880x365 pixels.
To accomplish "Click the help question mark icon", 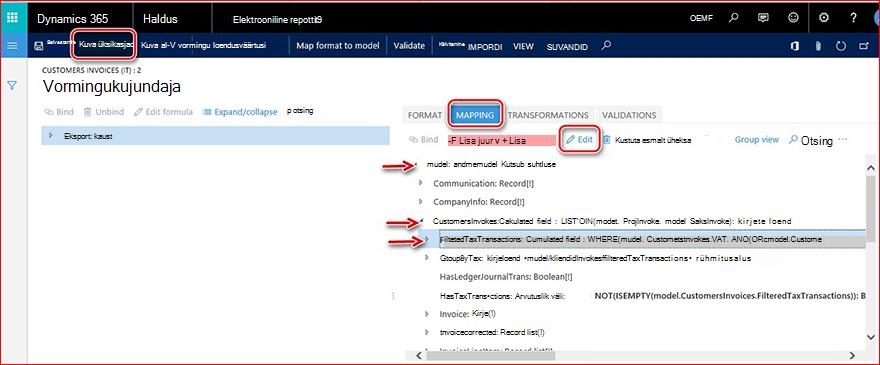I will coord(854,18).
